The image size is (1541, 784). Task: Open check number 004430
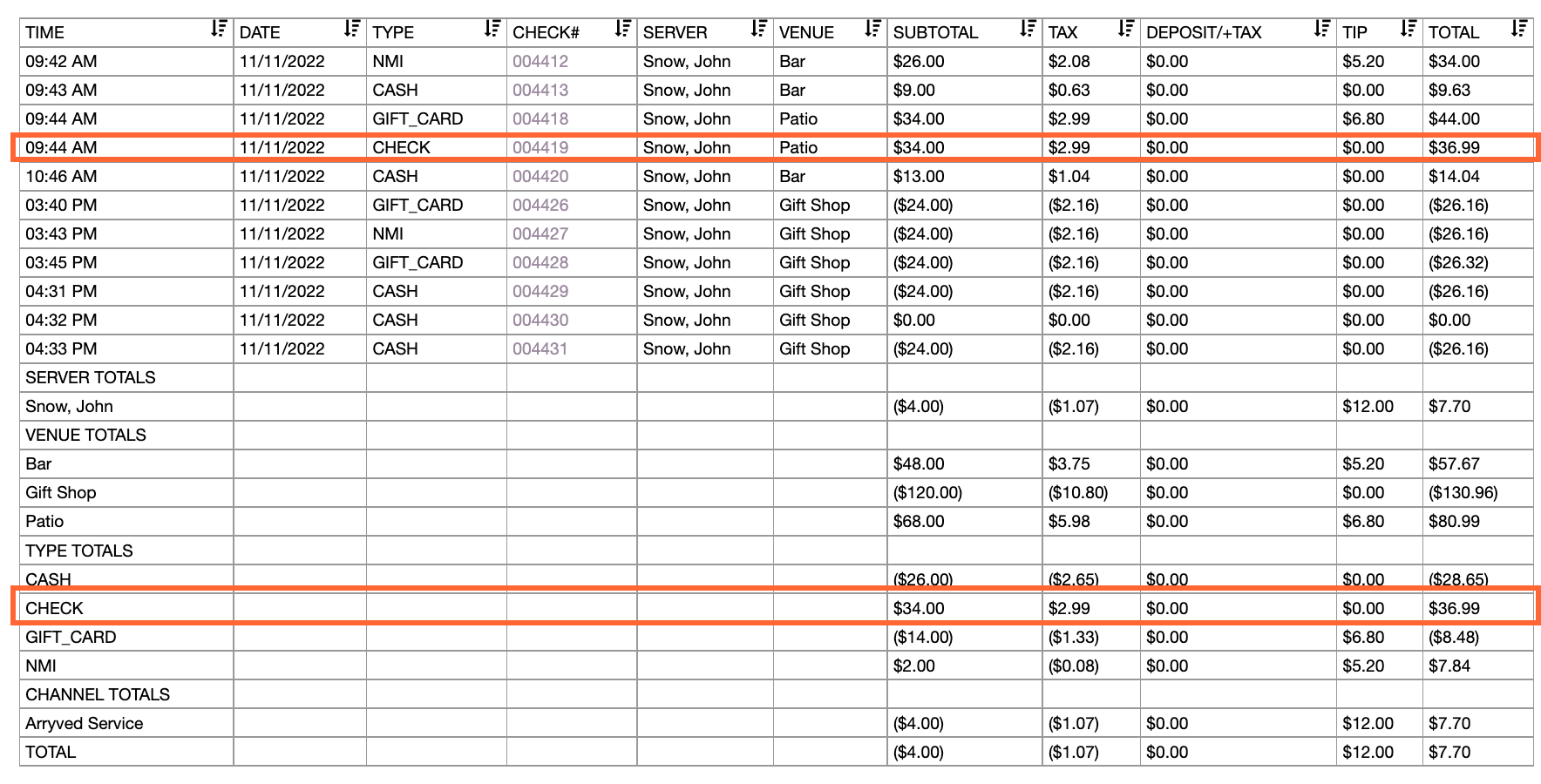tap(540, 320)
